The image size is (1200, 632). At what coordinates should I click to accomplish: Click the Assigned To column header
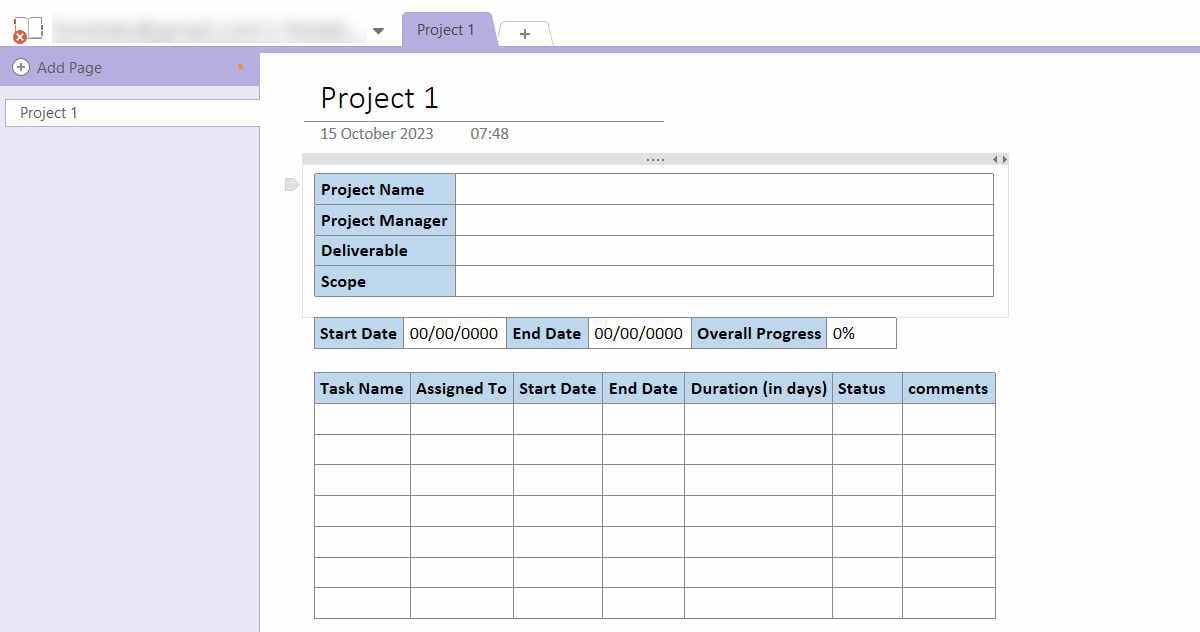point(462,389)
